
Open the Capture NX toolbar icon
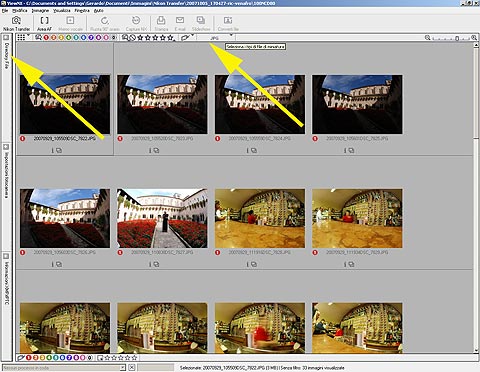coord(136,24)
